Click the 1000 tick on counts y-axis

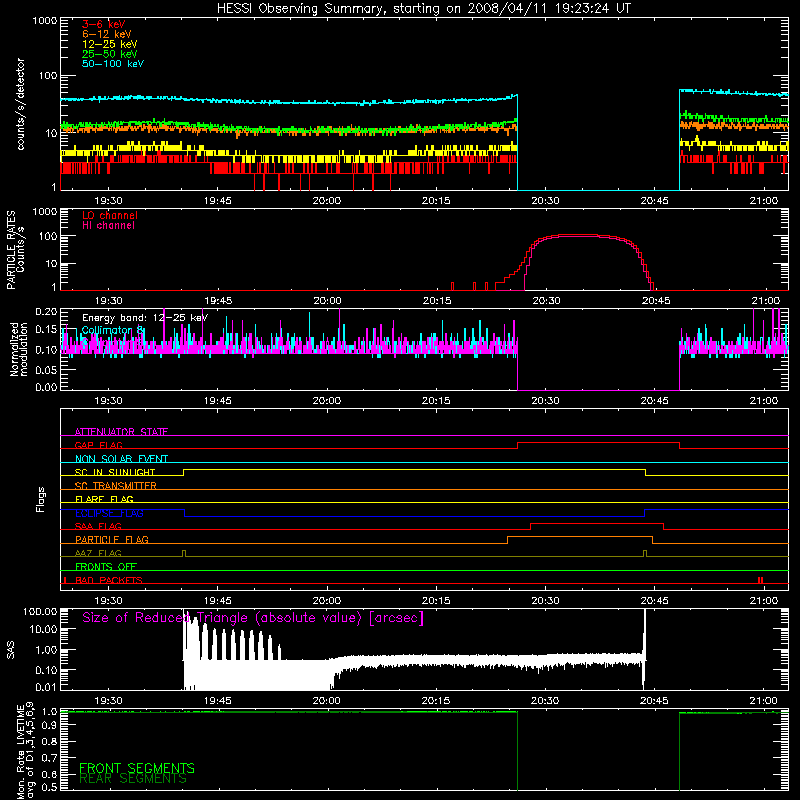click(x=44, y=21)
